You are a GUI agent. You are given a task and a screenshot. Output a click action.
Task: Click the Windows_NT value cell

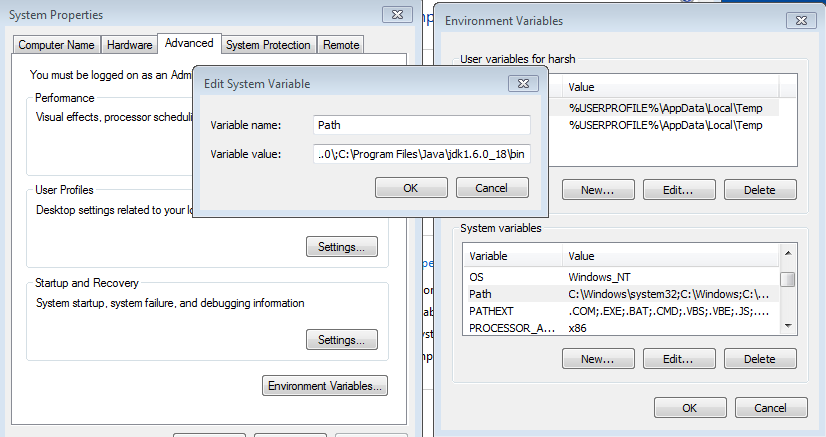[x=599, y=277]
